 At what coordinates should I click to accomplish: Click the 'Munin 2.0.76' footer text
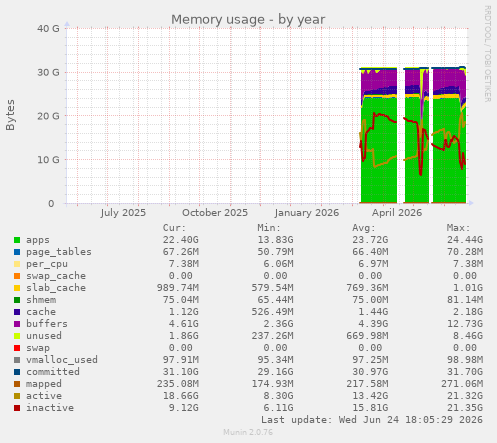(248, 432)
